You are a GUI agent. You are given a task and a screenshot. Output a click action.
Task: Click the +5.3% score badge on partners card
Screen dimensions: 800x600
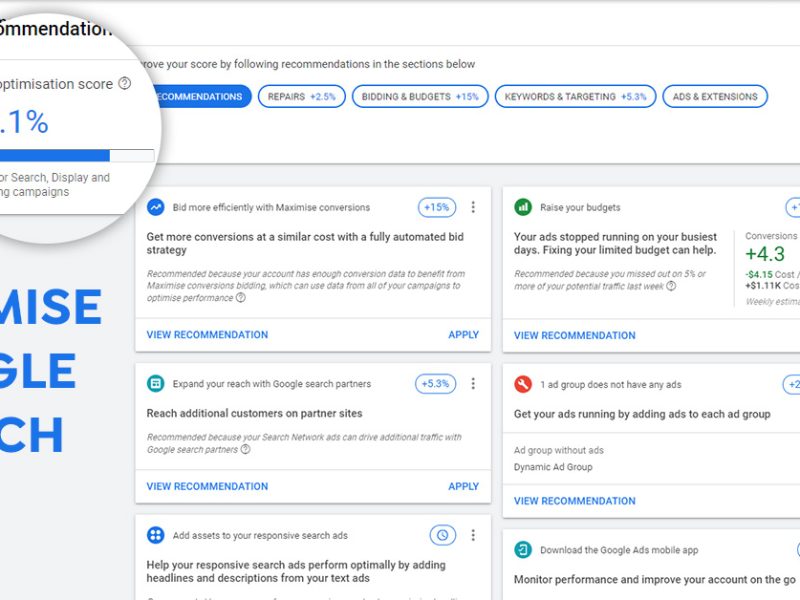coord(435,384)
